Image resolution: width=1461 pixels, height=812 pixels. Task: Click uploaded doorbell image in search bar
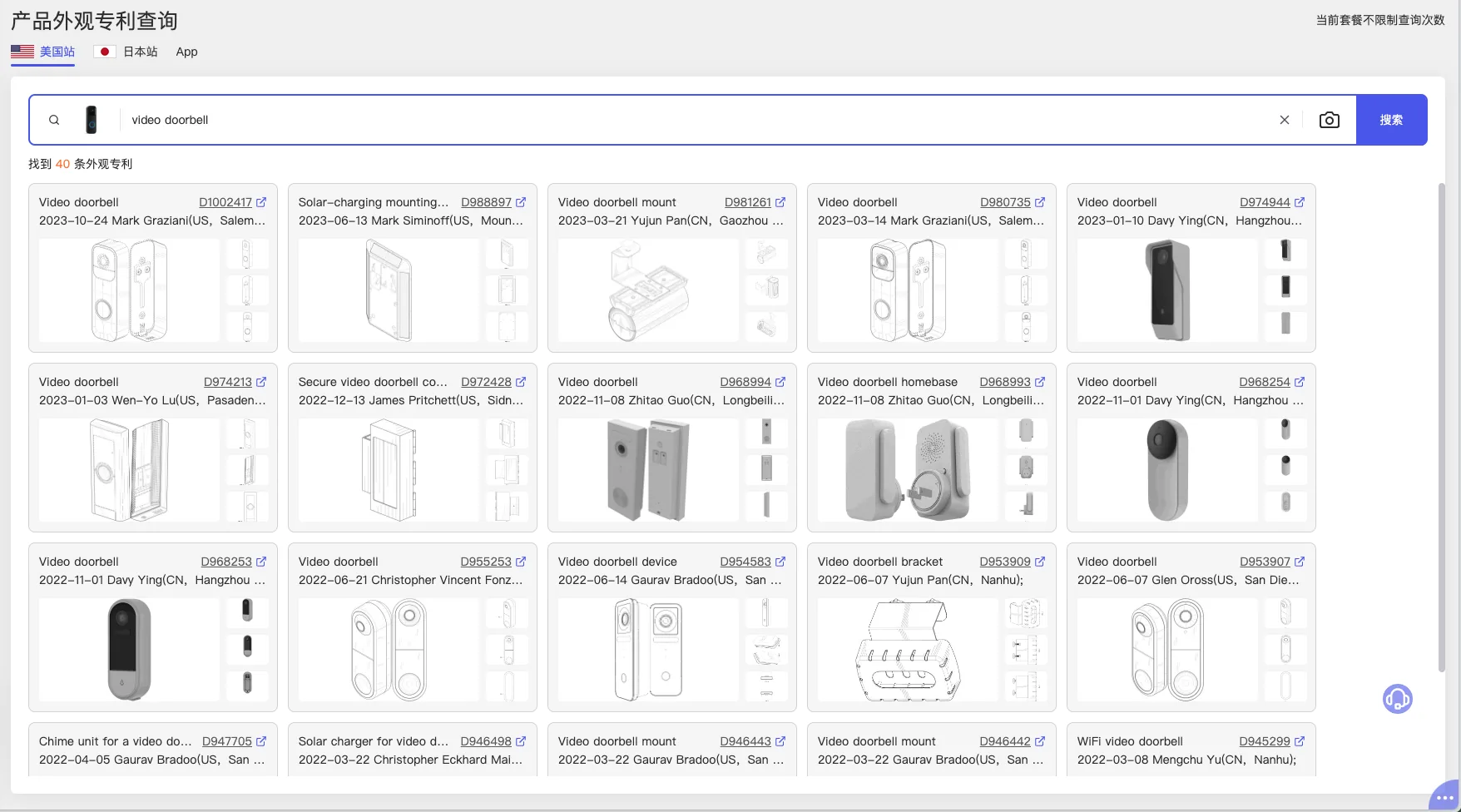pos(91,120)
